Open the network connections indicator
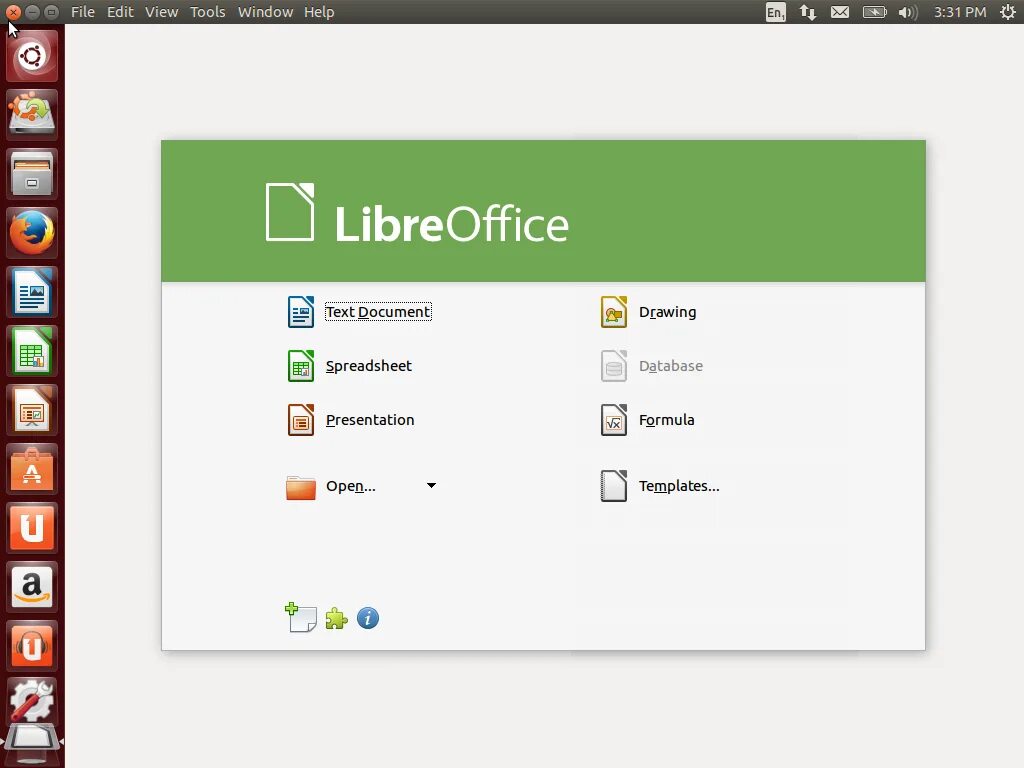Viewport: 1024px width, 768px height. [808, 12]
